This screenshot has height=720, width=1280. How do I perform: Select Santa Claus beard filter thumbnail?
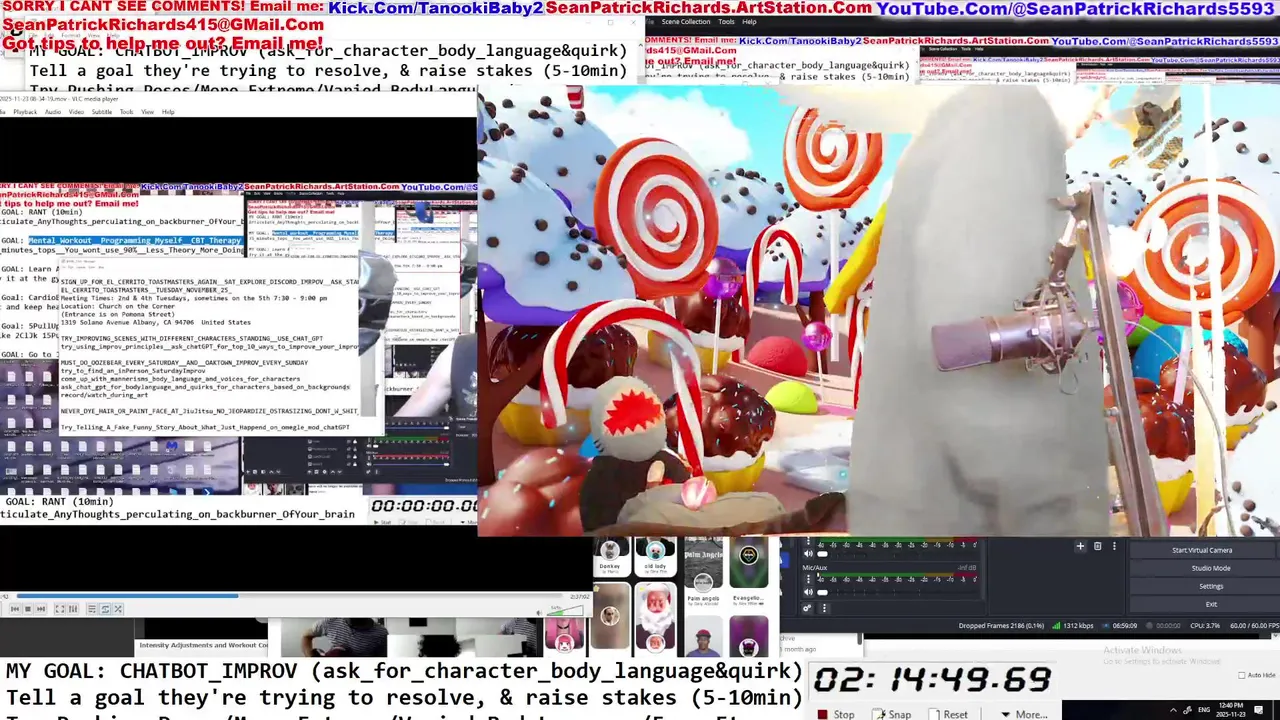click(x=655, y=617)
